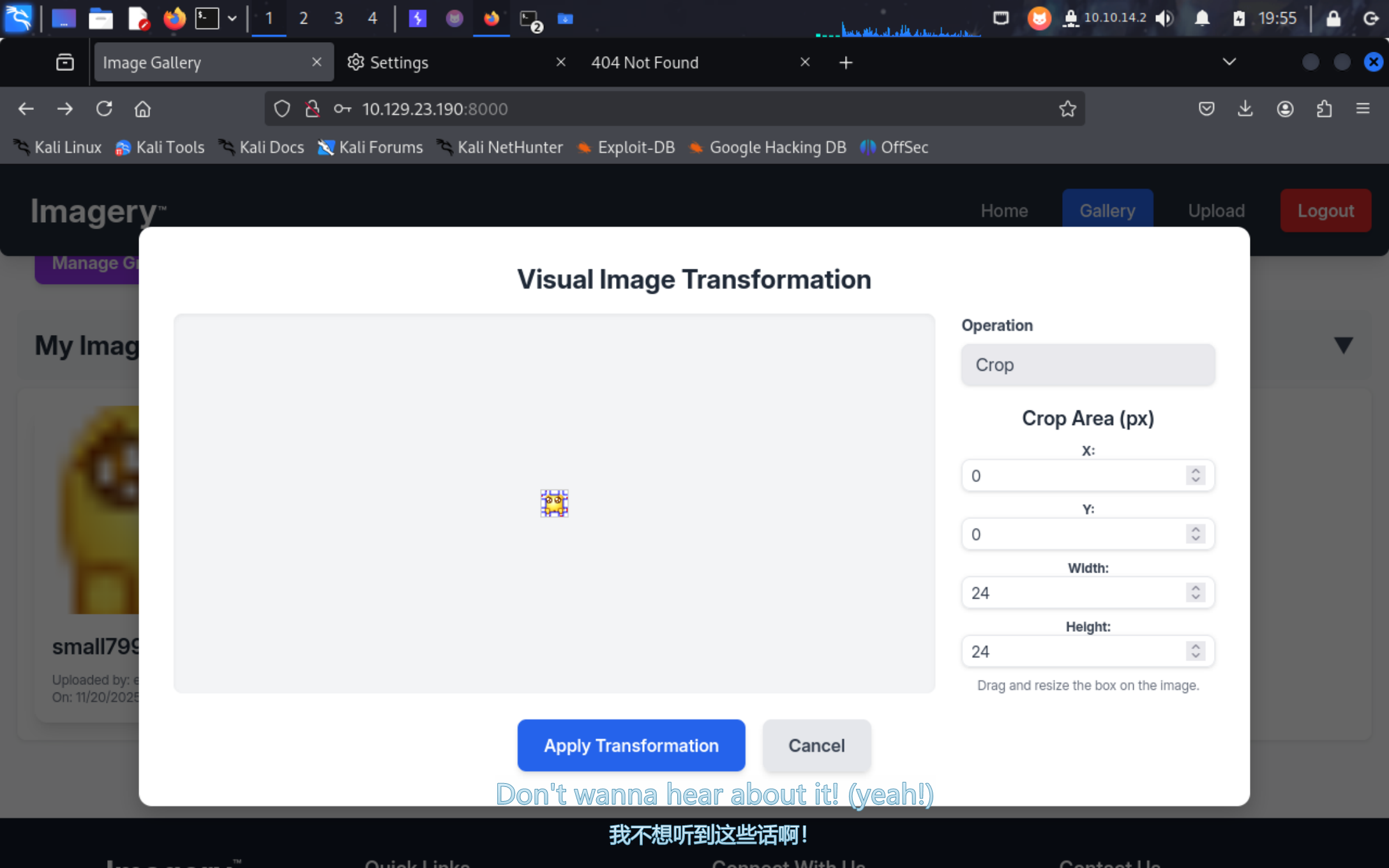The height and width of the screenshot is (868, 1389).
Task: Click the shield tracking protection icon
Action: click(x=282, y=109)
